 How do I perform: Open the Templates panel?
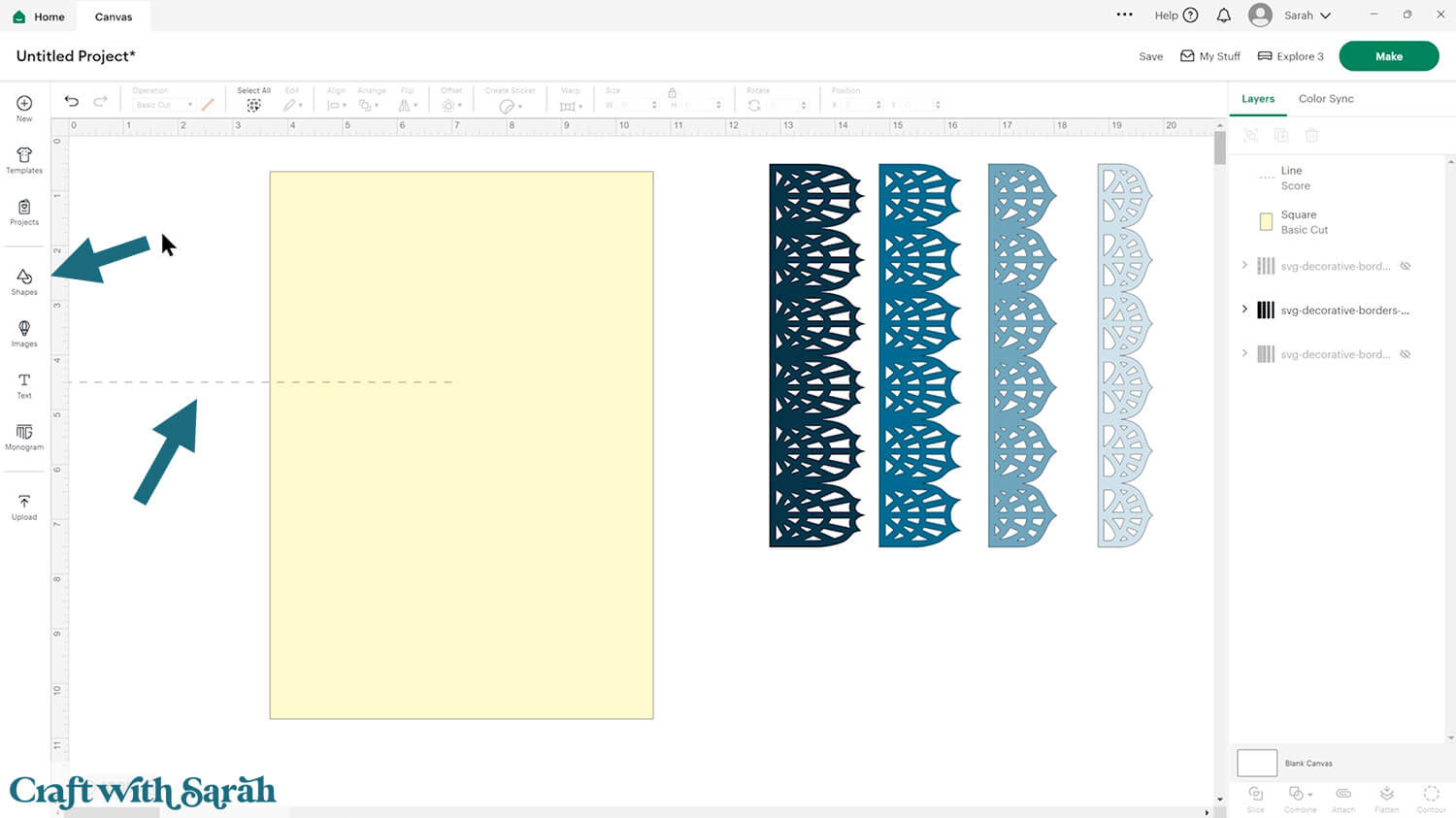point(24,160)
